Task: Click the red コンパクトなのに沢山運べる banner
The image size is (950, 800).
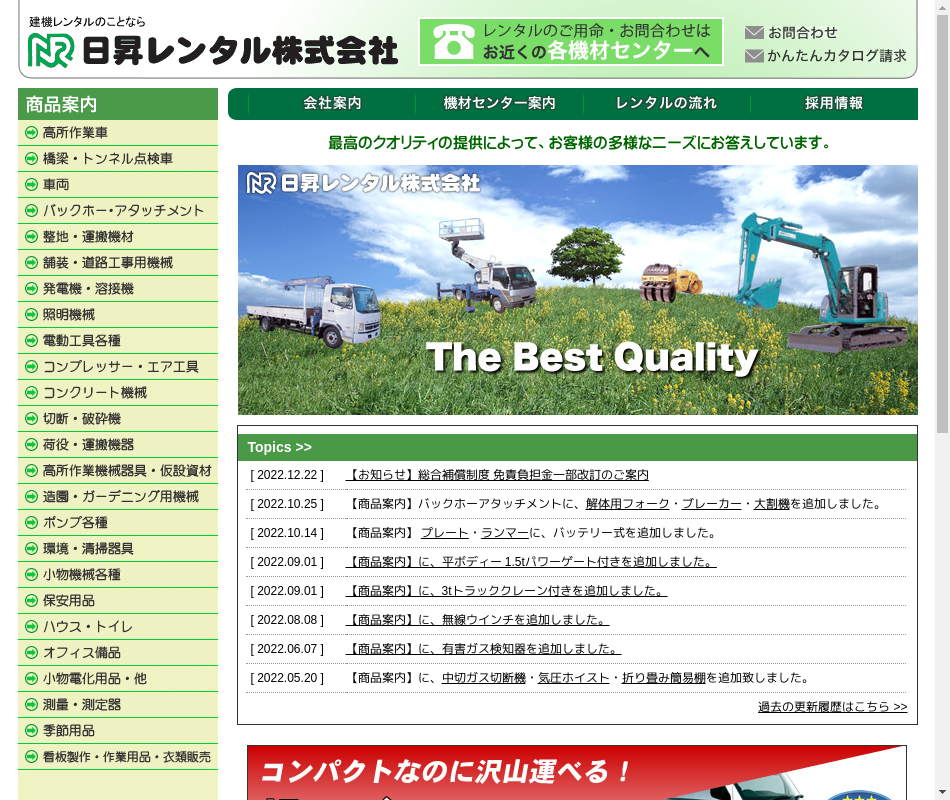Action: [577, 773]
